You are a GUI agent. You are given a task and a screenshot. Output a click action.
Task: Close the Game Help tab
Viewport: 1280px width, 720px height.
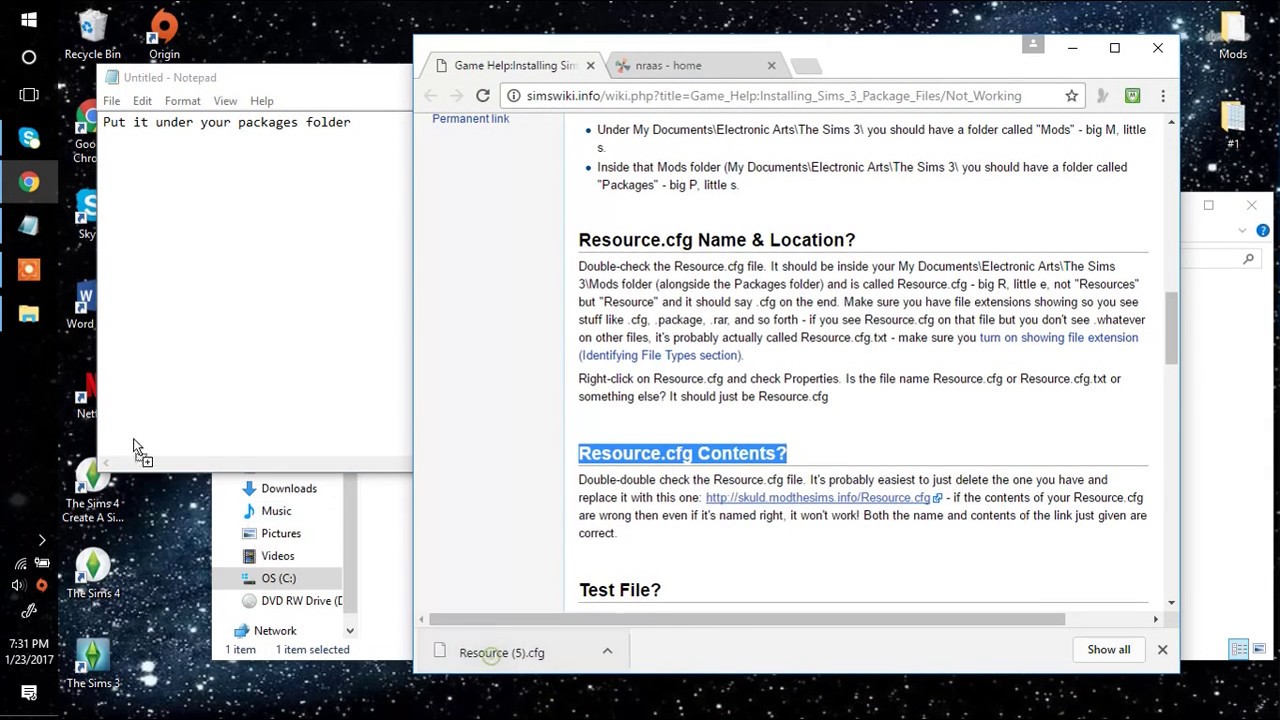click(x=590, y=66)
